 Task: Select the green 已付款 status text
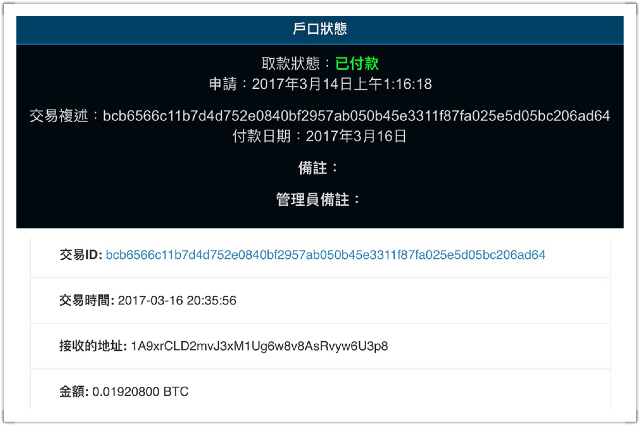coord(357,63)
